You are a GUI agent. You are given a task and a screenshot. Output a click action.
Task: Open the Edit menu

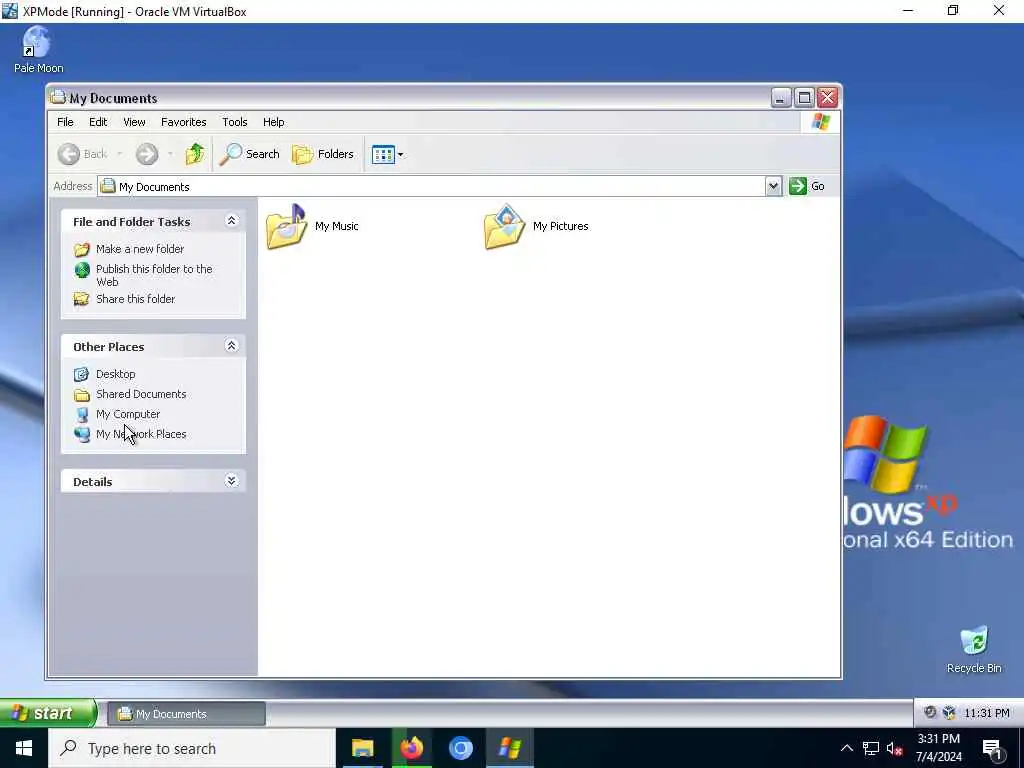(x=98, y=122)
